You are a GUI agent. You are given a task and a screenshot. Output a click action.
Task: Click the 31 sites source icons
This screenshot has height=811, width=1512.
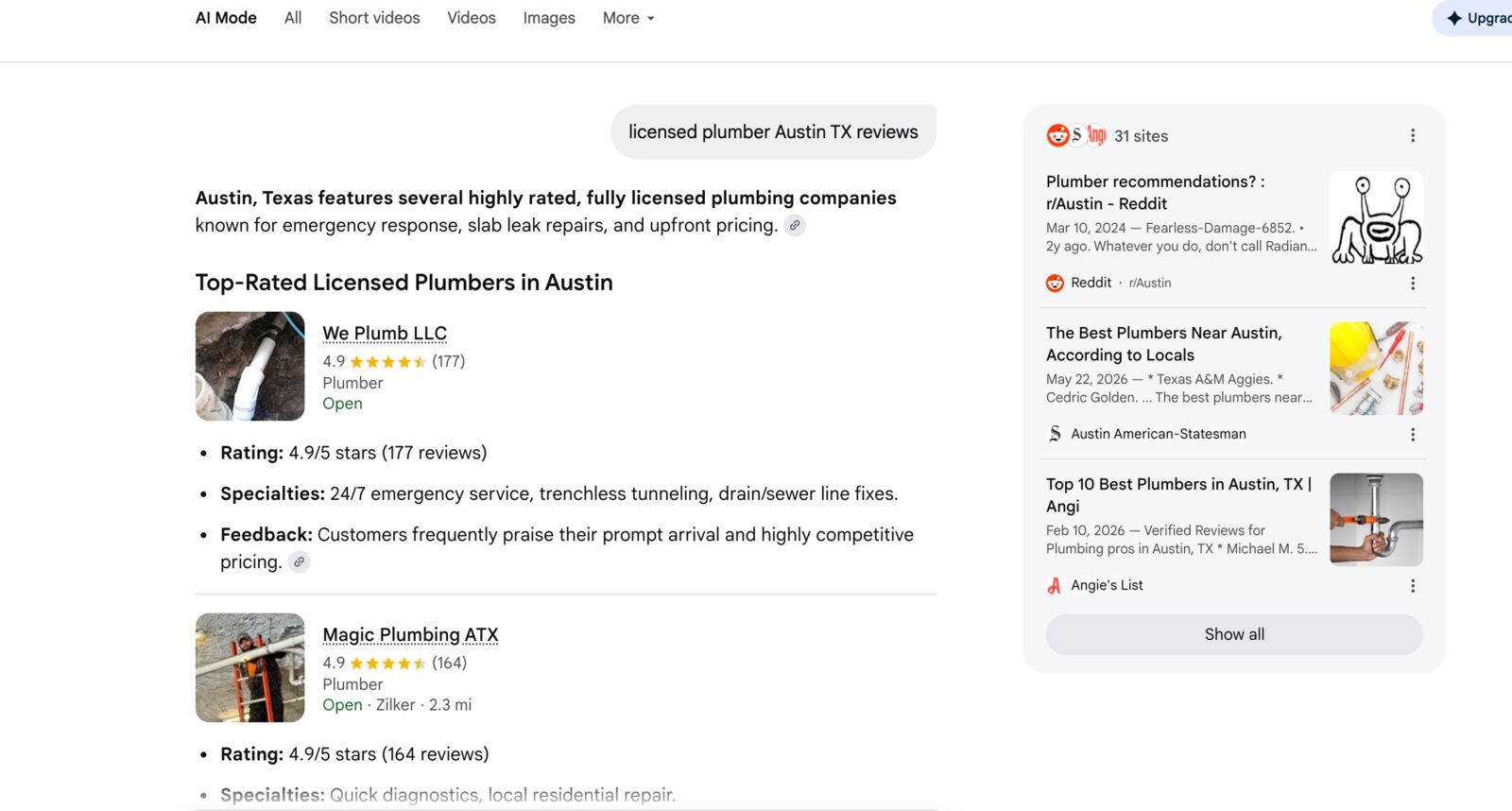point(1075,135)
